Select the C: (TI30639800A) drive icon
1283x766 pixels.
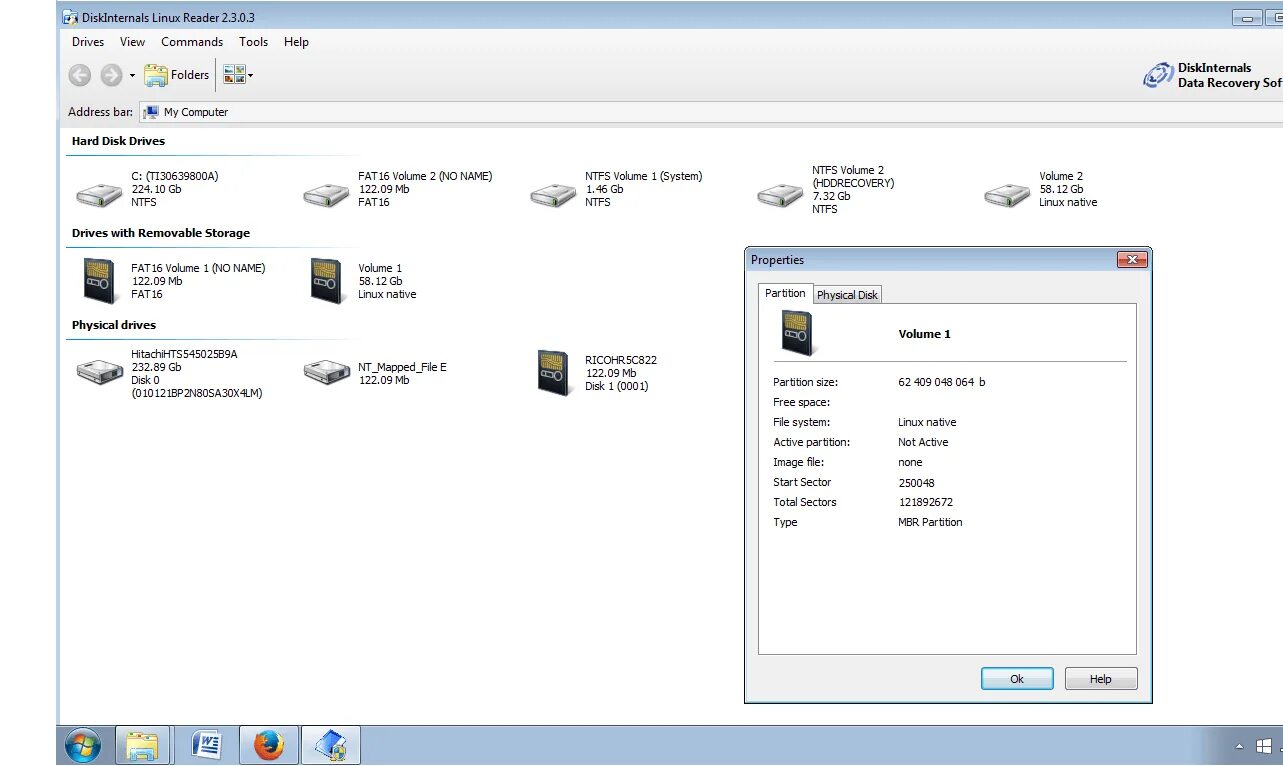click(99, 194)
